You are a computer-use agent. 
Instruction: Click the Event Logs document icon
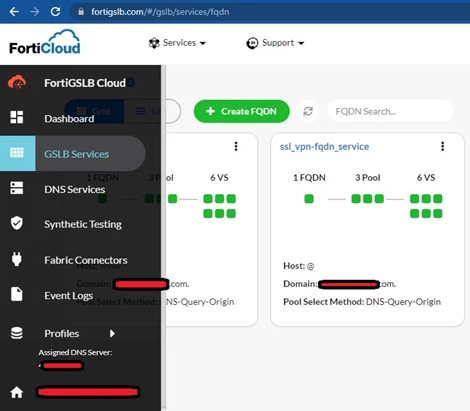(17, 294)
